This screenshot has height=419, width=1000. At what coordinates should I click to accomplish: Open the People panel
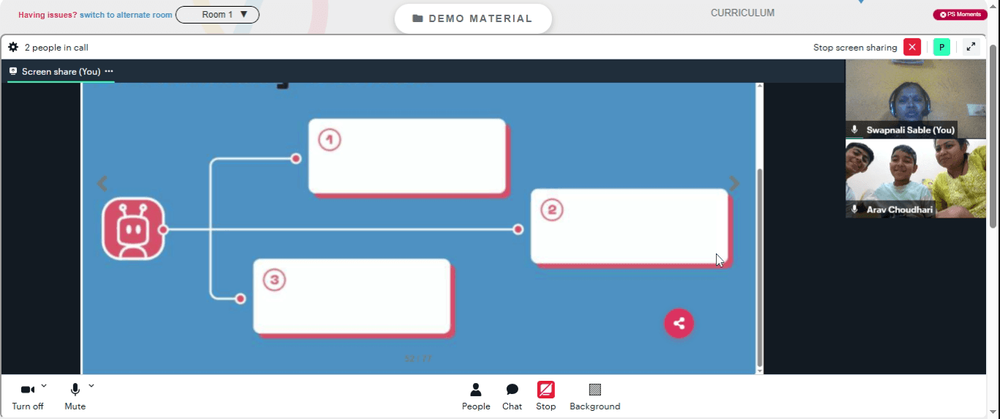[x=476, y=397]
